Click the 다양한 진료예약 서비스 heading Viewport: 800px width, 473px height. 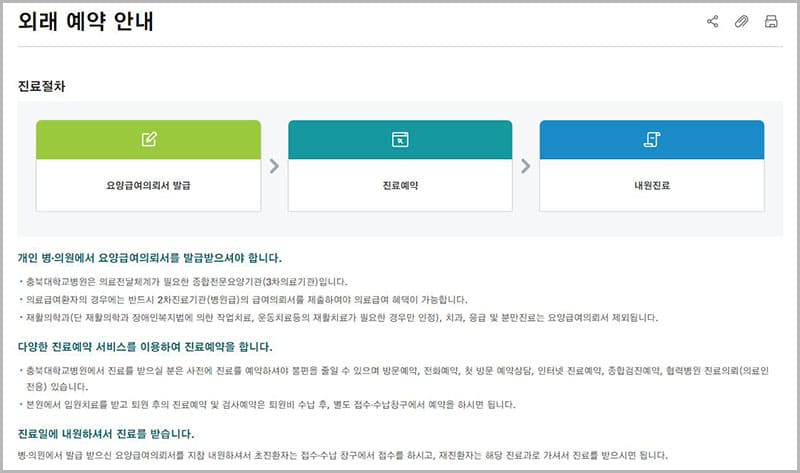(145, 346)
